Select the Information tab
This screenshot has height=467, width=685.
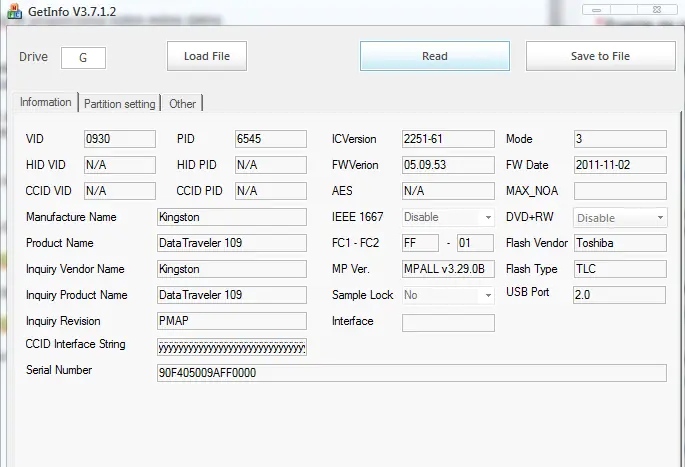coord(45,102)
